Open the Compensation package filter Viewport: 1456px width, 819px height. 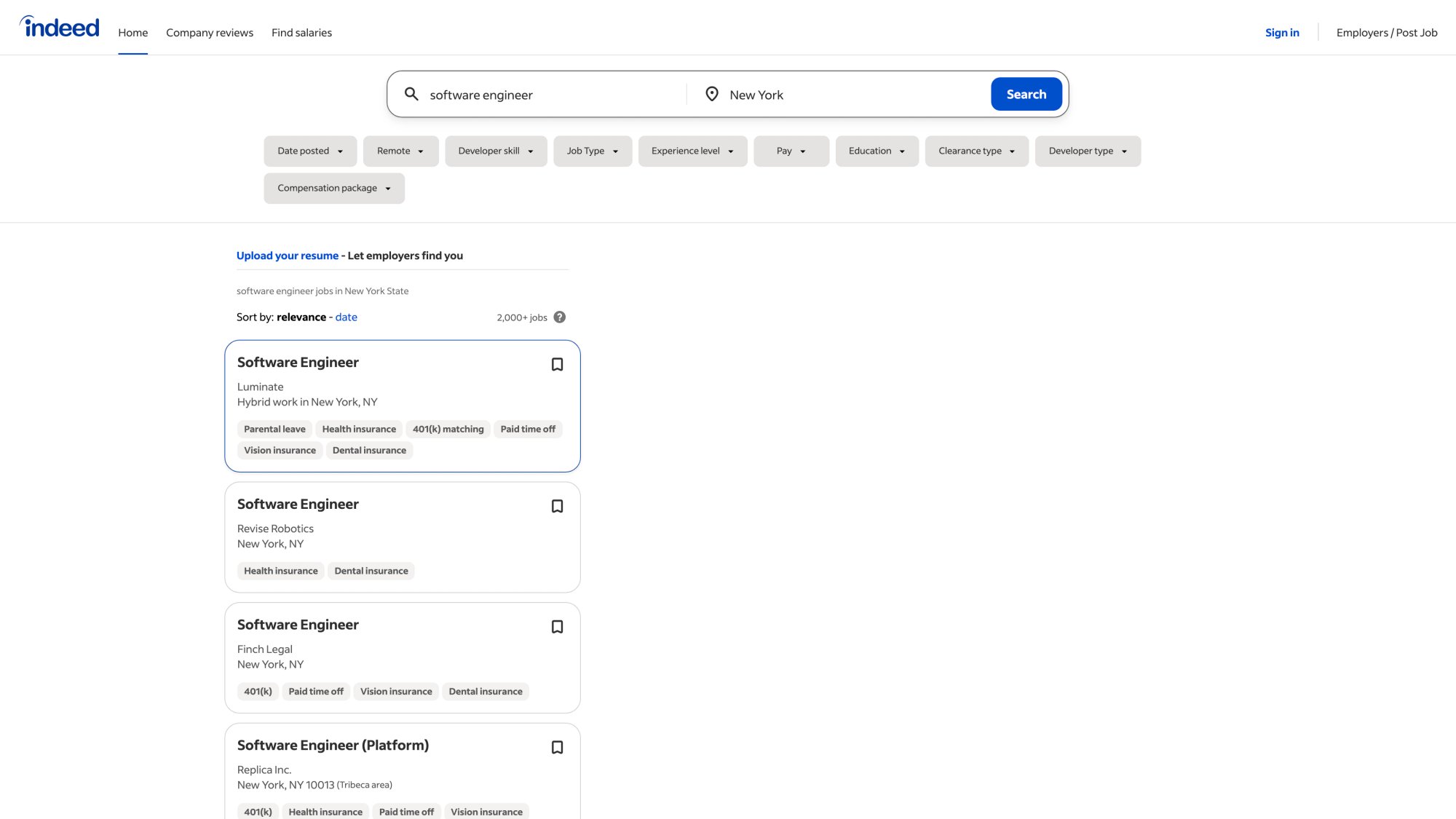[333, 188]
